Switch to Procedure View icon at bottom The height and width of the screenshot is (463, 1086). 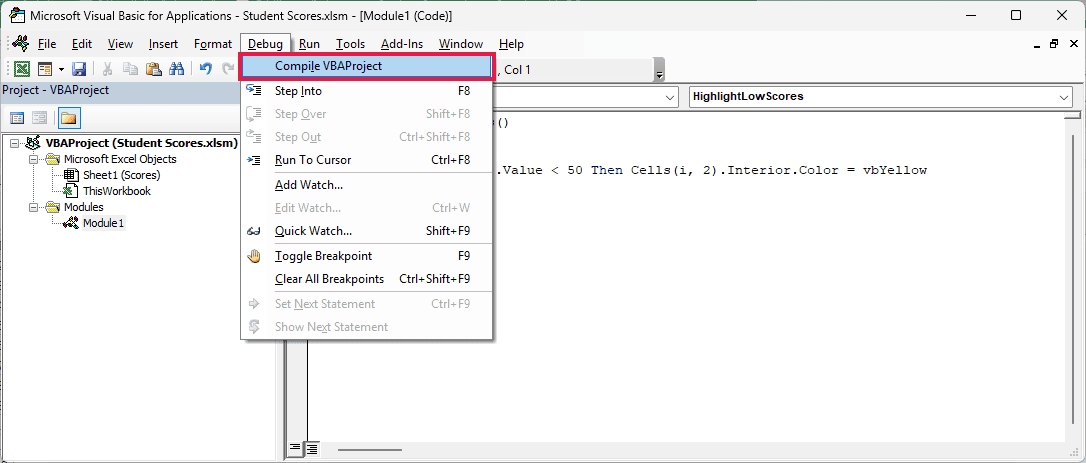(294, 448)
